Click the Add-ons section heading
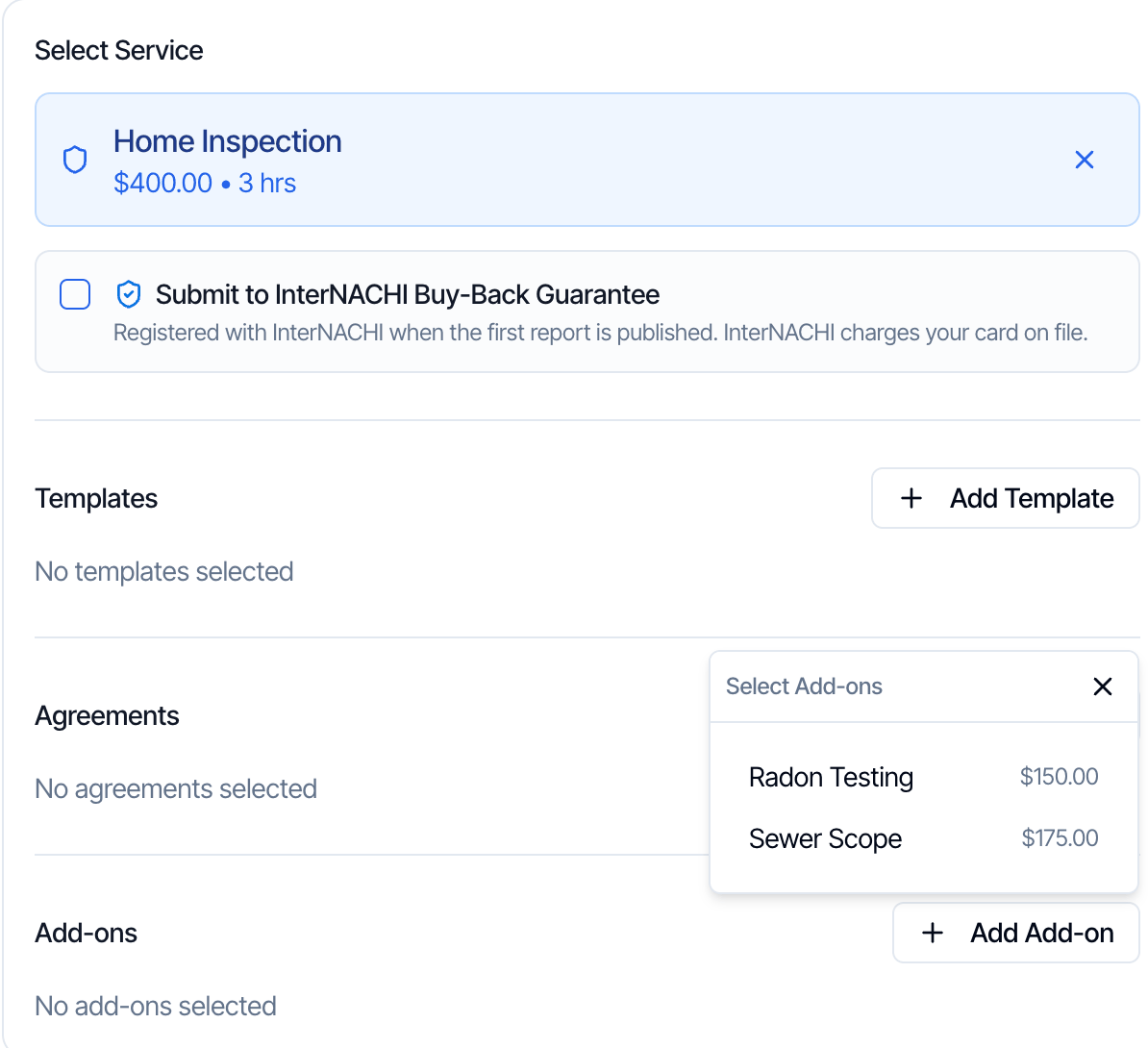The height and width of the screenshot is (1048, 1148). pyautogui.click(x=86, y=933)
